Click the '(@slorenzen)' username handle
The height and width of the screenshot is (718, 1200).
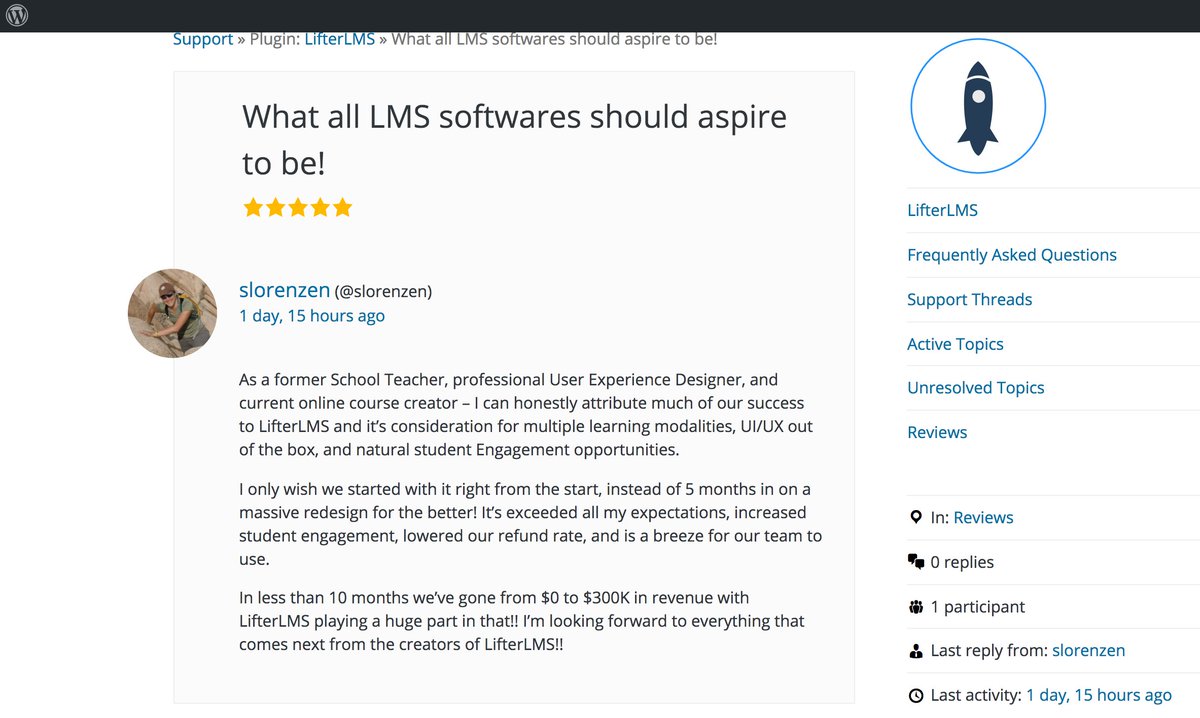click(383, 292)
